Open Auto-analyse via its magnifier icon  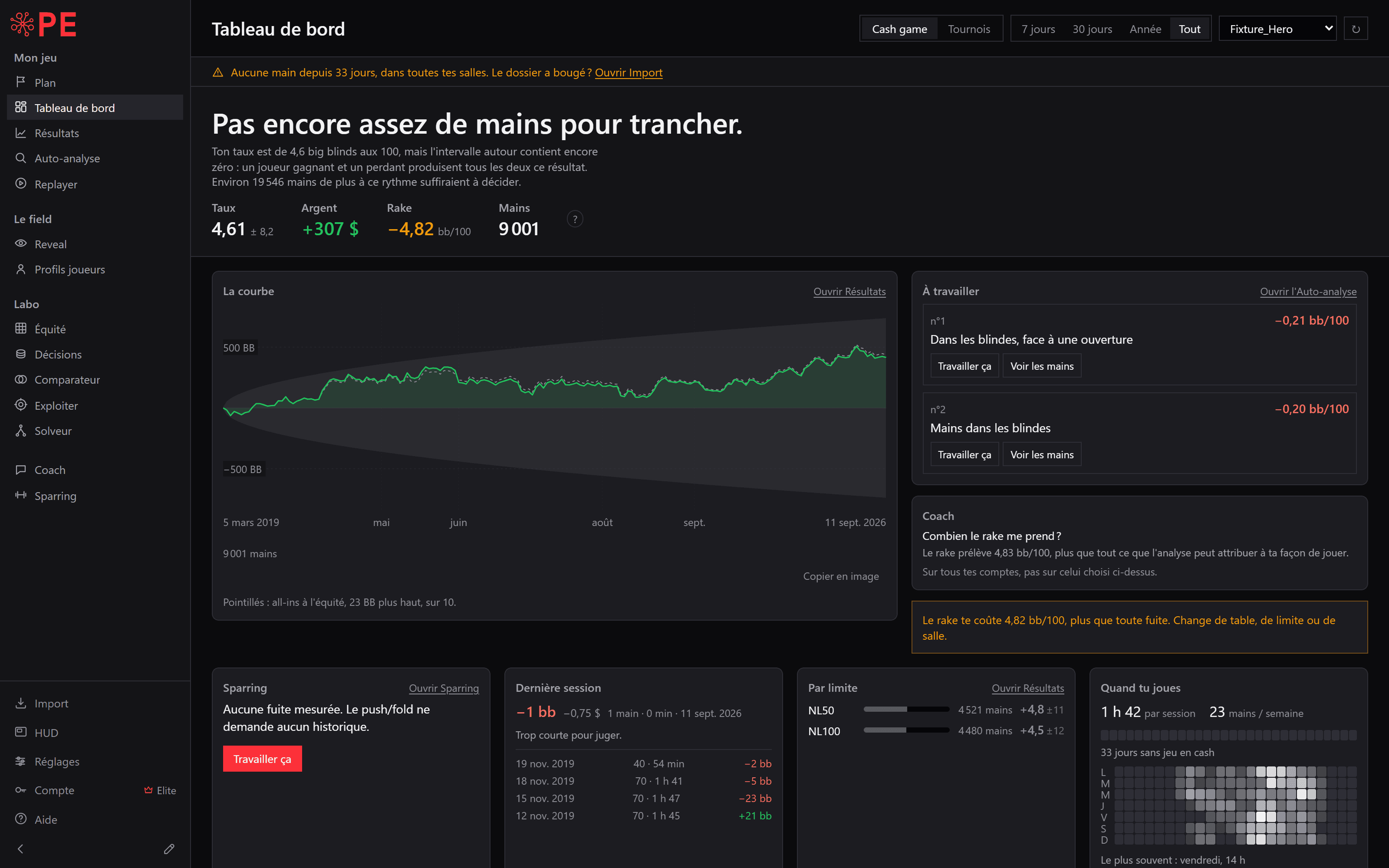[21, 158]
